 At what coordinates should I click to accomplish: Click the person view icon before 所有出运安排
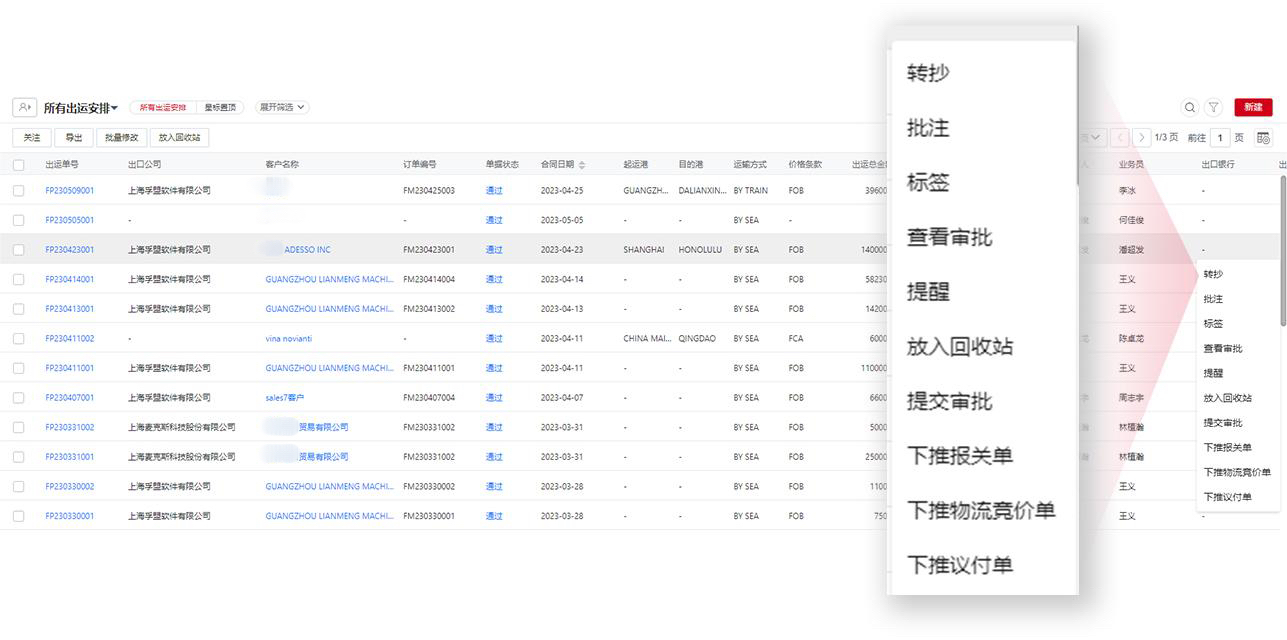coord(24,106)
